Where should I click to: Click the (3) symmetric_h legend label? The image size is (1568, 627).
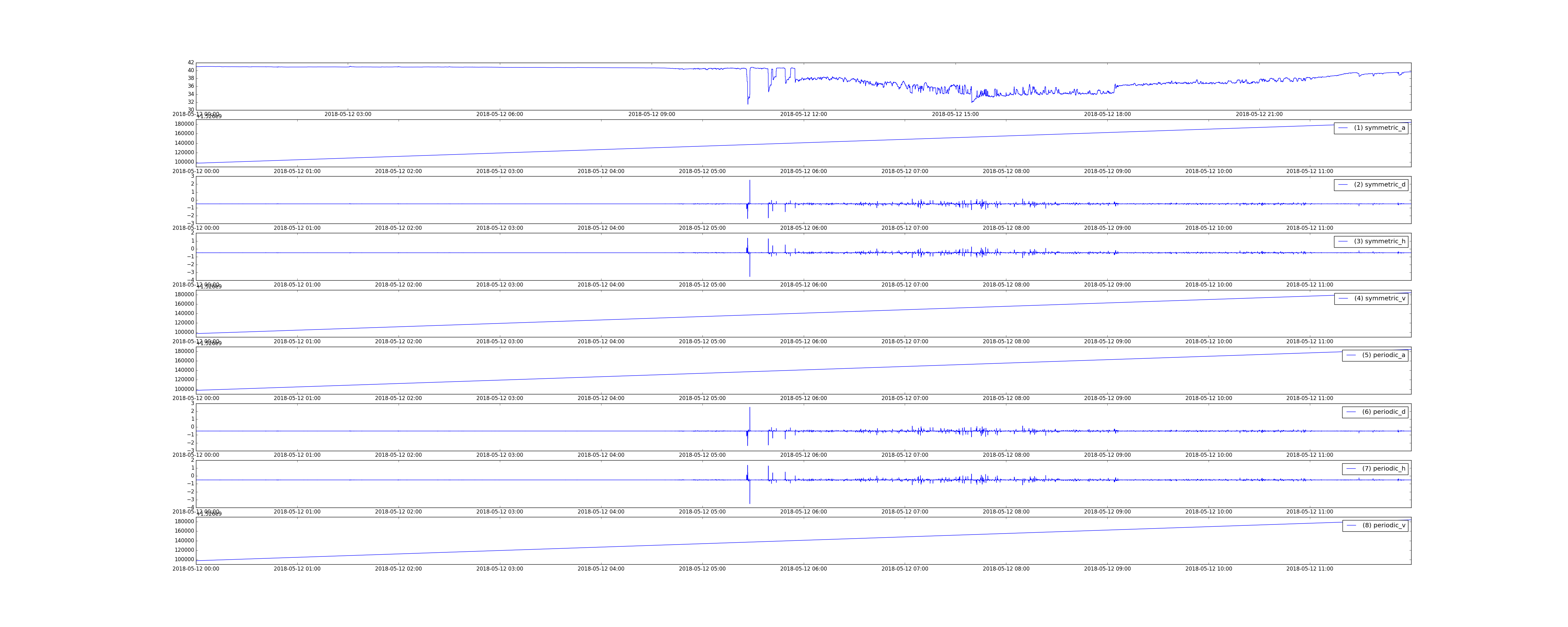tap(1379, 242)
